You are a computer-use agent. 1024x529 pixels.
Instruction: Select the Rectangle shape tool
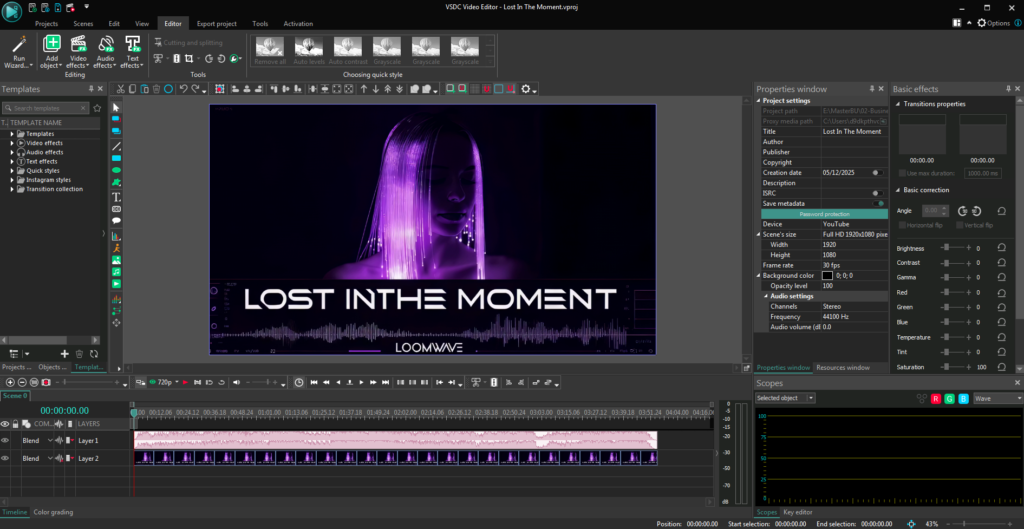[116, 158]
